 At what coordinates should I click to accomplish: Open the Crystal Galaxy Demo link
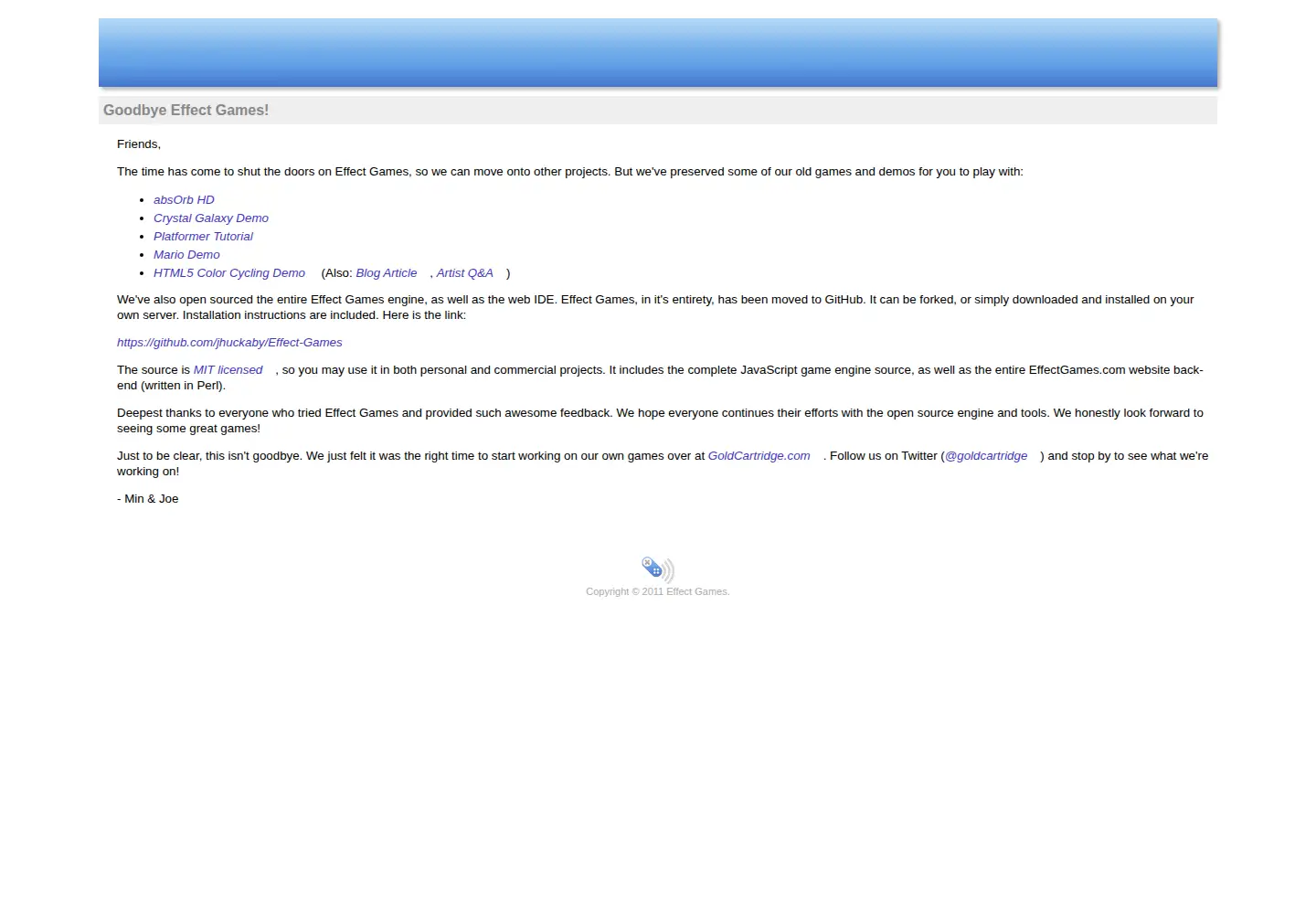[211, 218]
